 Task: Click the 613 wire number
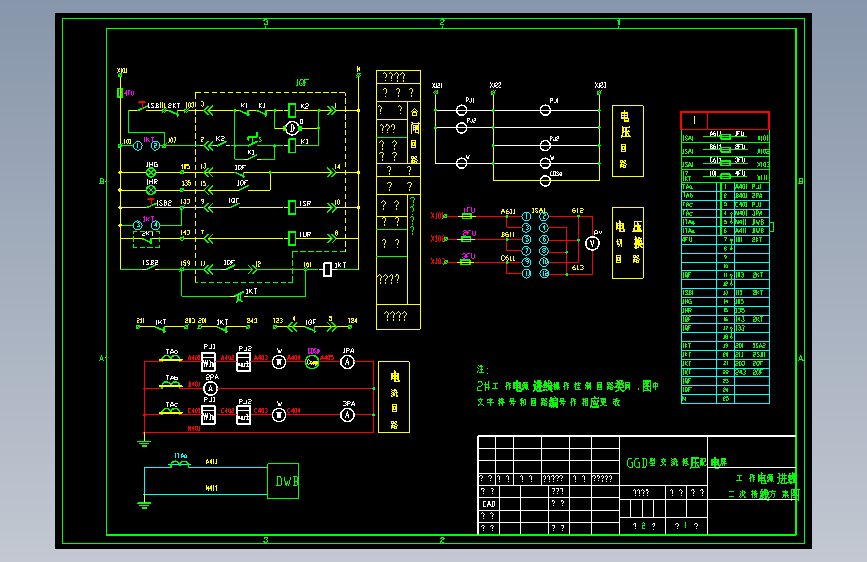(x=578, y=268)
